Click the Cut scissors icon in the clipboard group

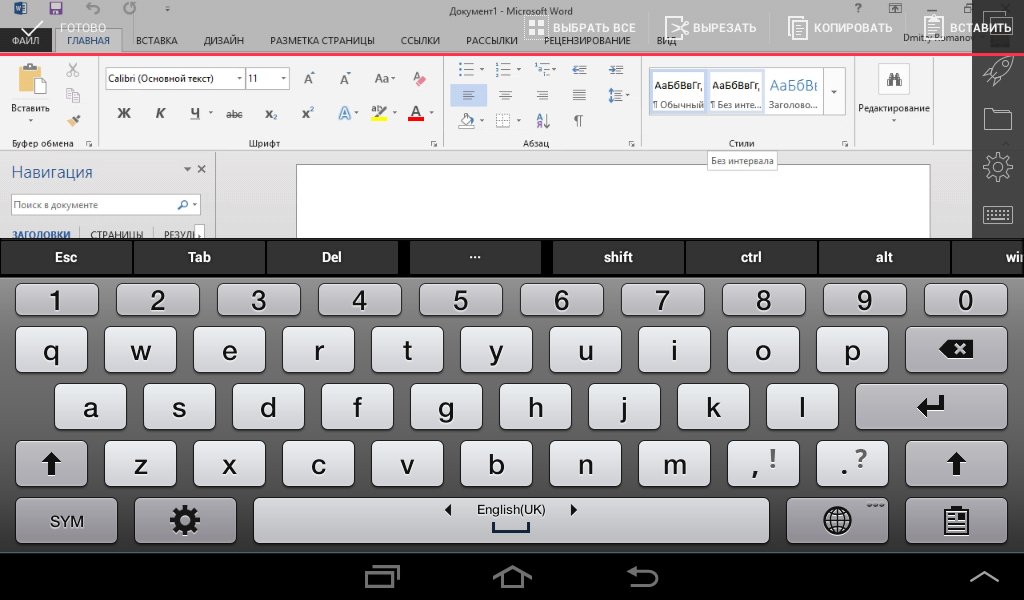(x=72, y=71)
